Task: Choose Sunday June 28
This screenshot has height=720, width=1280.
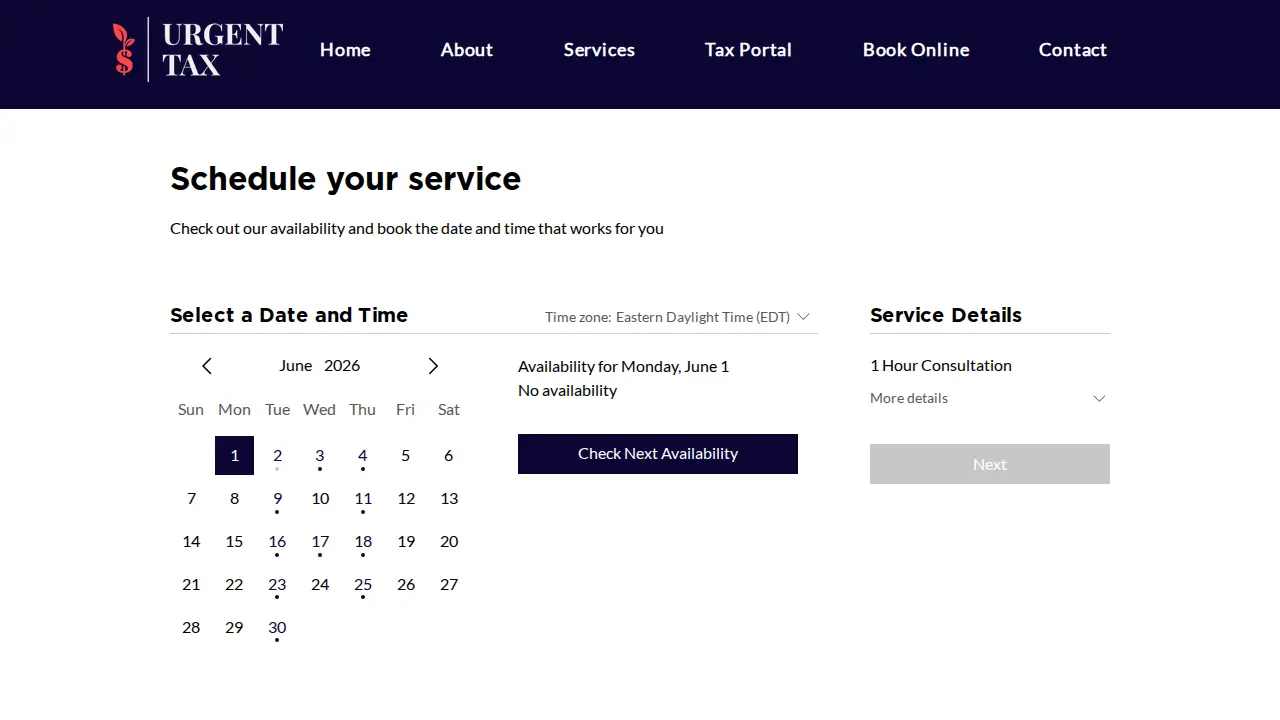Action: [x=191, y=627]
